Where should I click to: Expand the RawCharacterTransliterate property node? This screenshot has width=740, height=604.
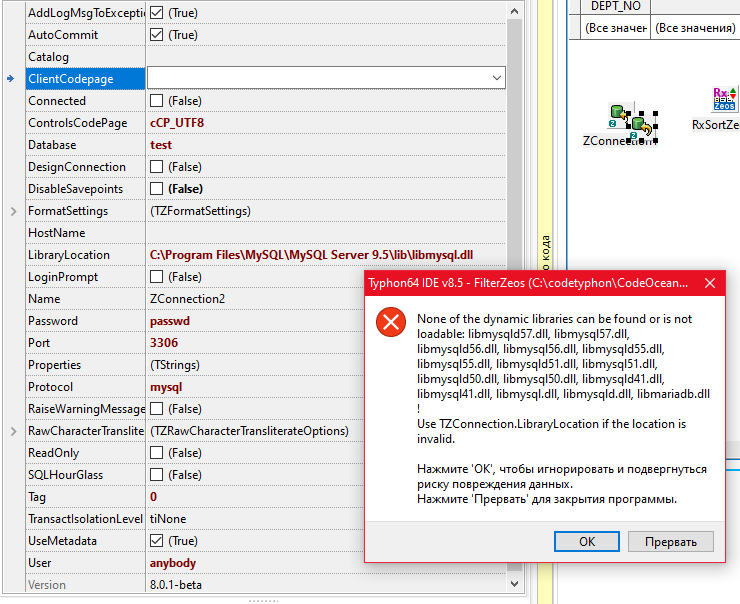point(13,431)
